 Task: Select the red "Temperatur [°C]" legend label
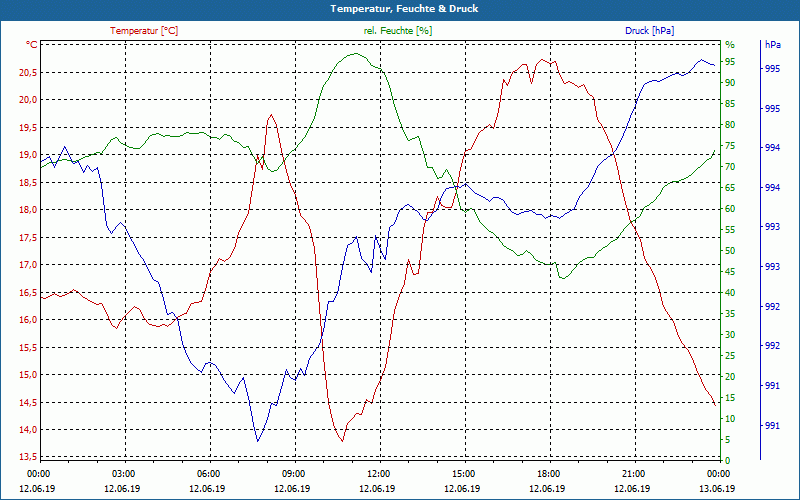pyautogui.click(x=144, y=31)
